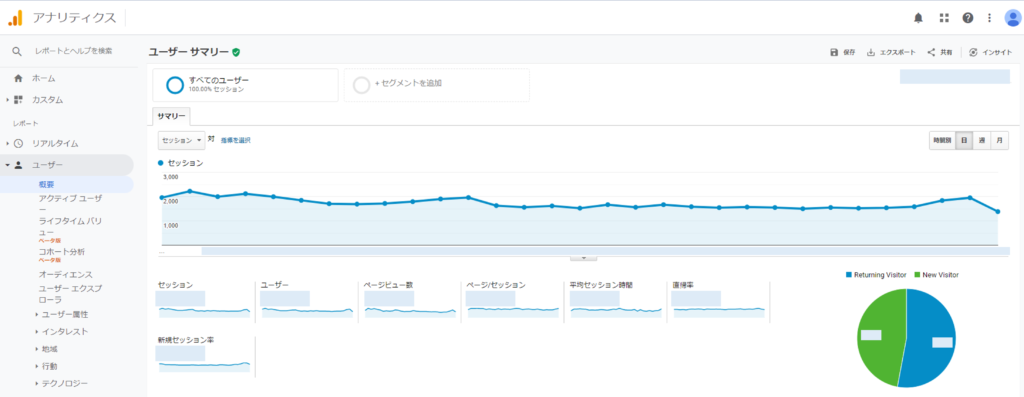Click the Returning Visitor blue legend swatch
Screen dimensions: 1024x397
point(848,275)
